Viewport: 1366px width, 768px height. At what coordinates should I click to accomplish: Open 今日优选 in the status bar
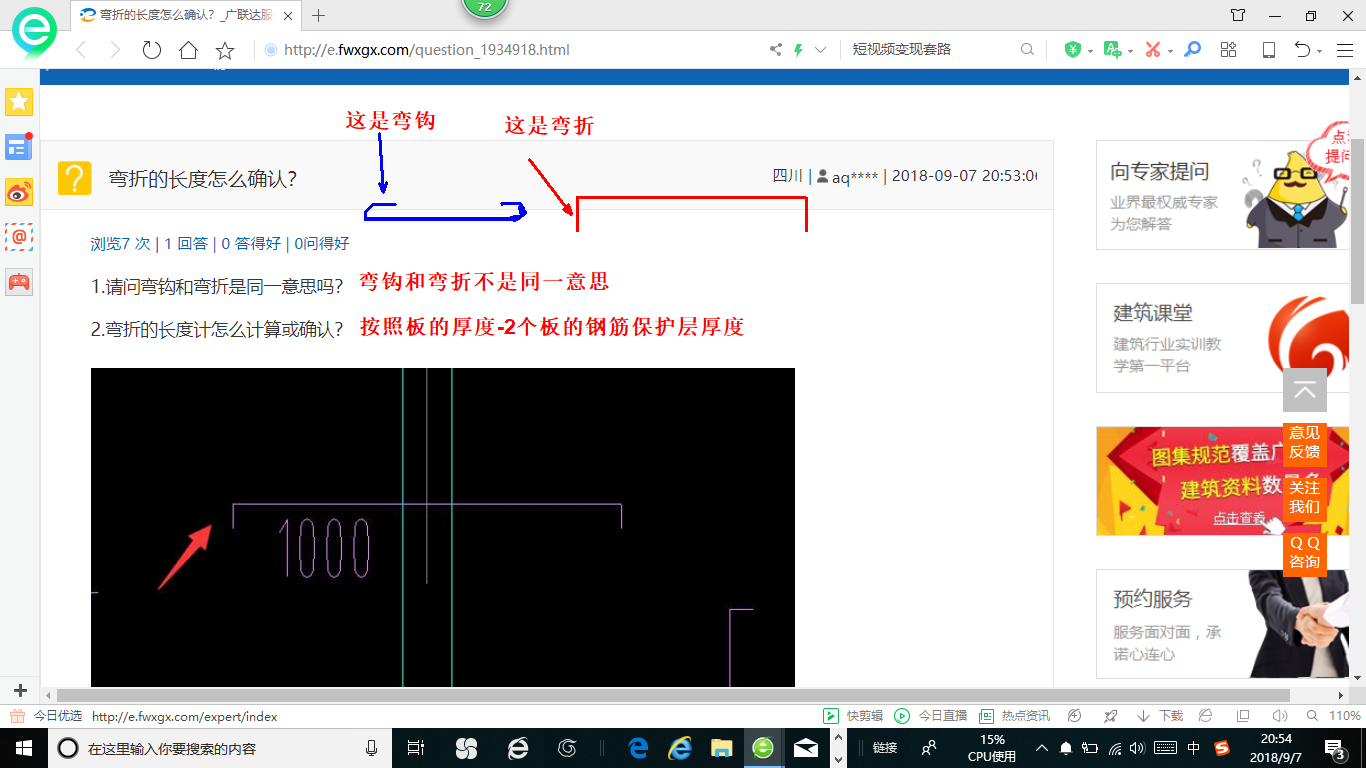point(47,716)
